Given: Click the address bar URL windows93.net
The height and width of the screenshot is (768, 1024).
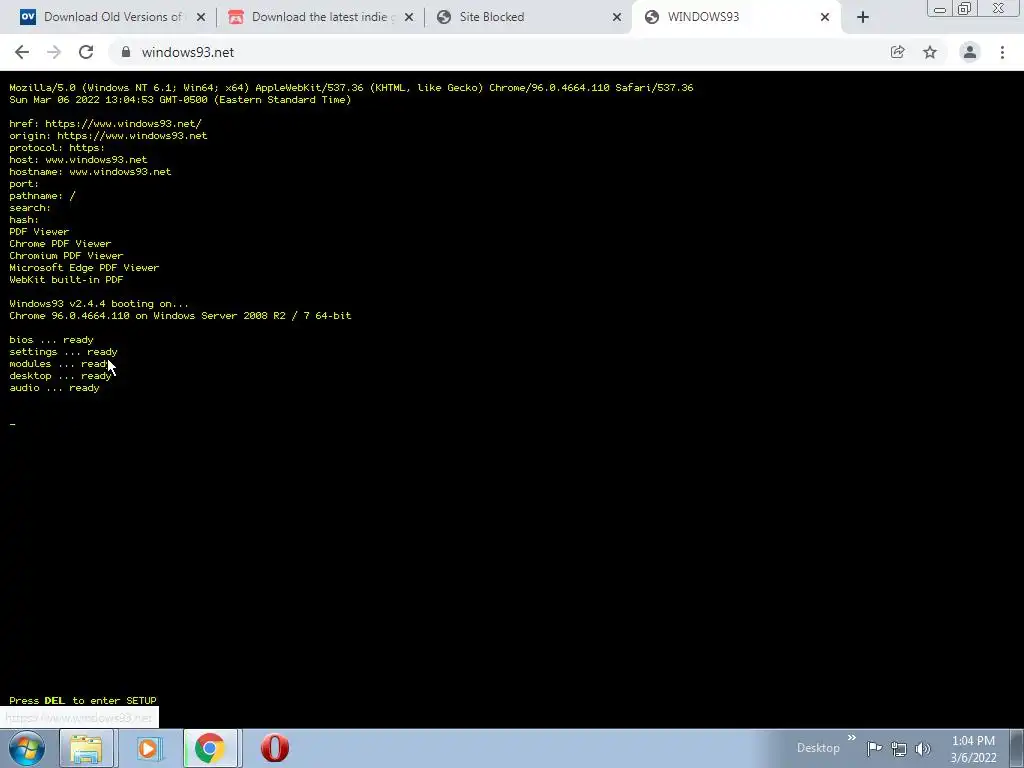Looking at the screenshot, I should pos(187,52).
